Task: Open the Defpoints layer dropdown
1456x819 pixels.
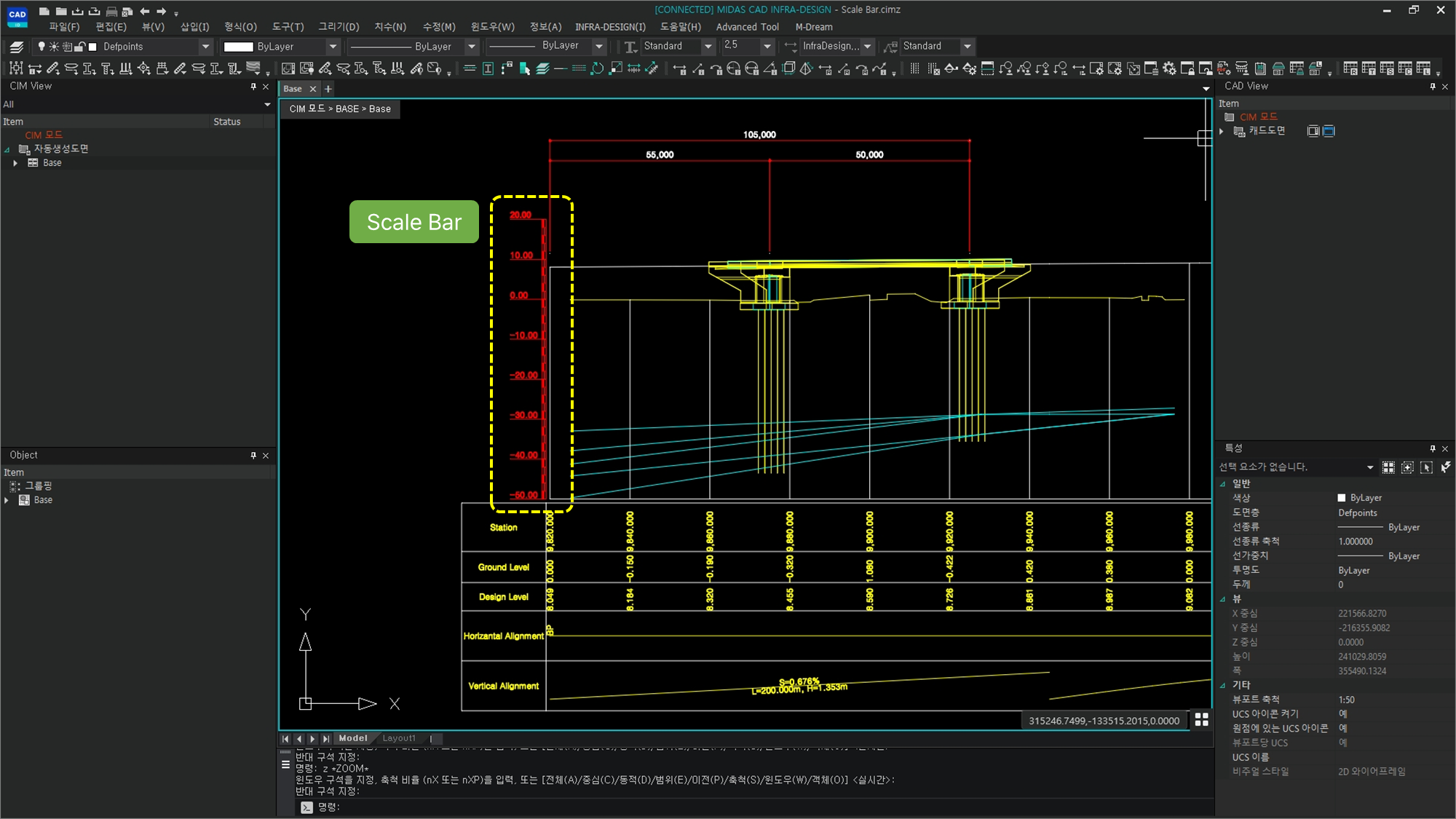Action: coord(205,47)
